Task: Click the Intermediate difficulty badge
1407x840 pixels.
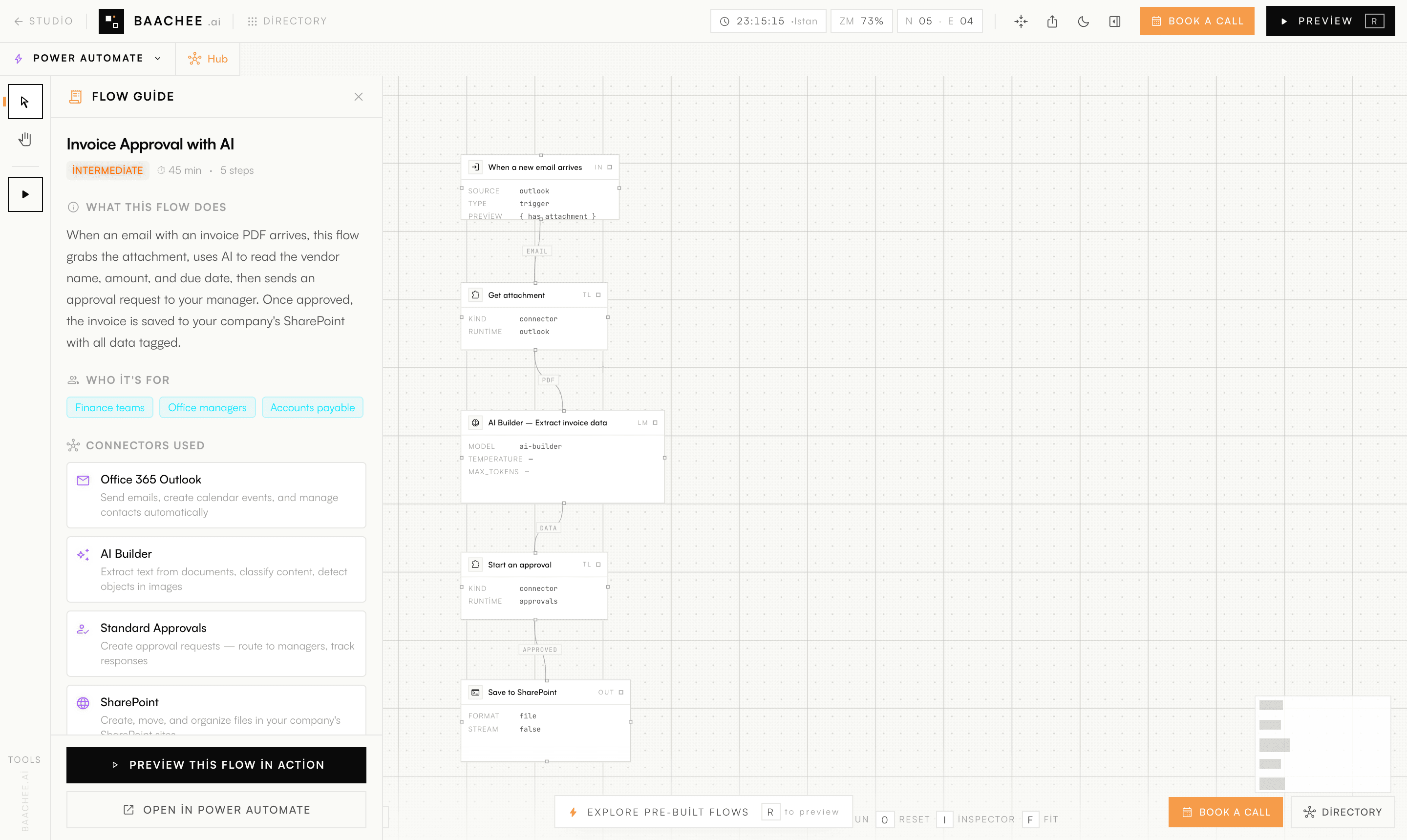Action: [107, 170]
